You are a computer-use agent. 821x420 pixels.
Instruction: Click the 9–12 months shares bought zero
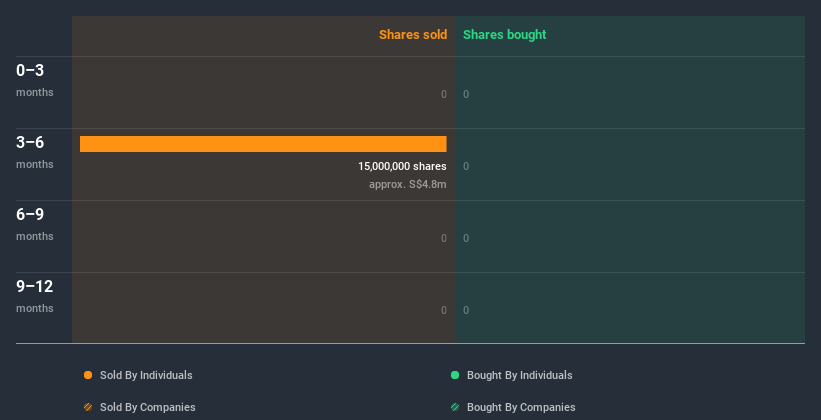[x=466, y=310]
